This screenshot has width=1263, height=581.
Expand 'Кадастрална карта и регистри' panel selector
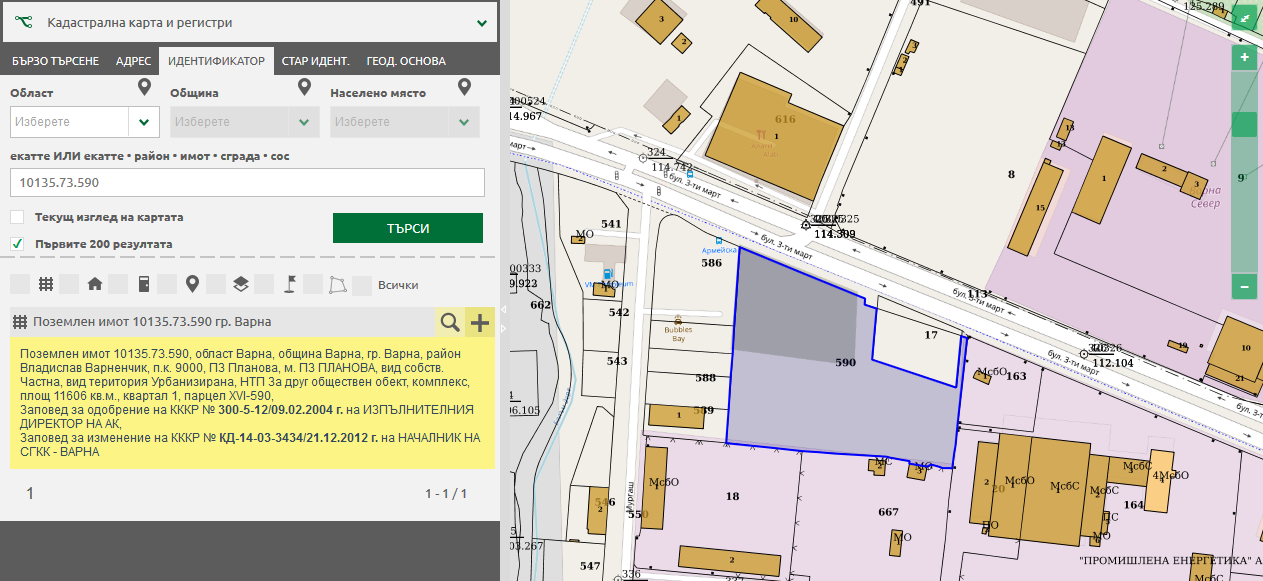point(482,22)
